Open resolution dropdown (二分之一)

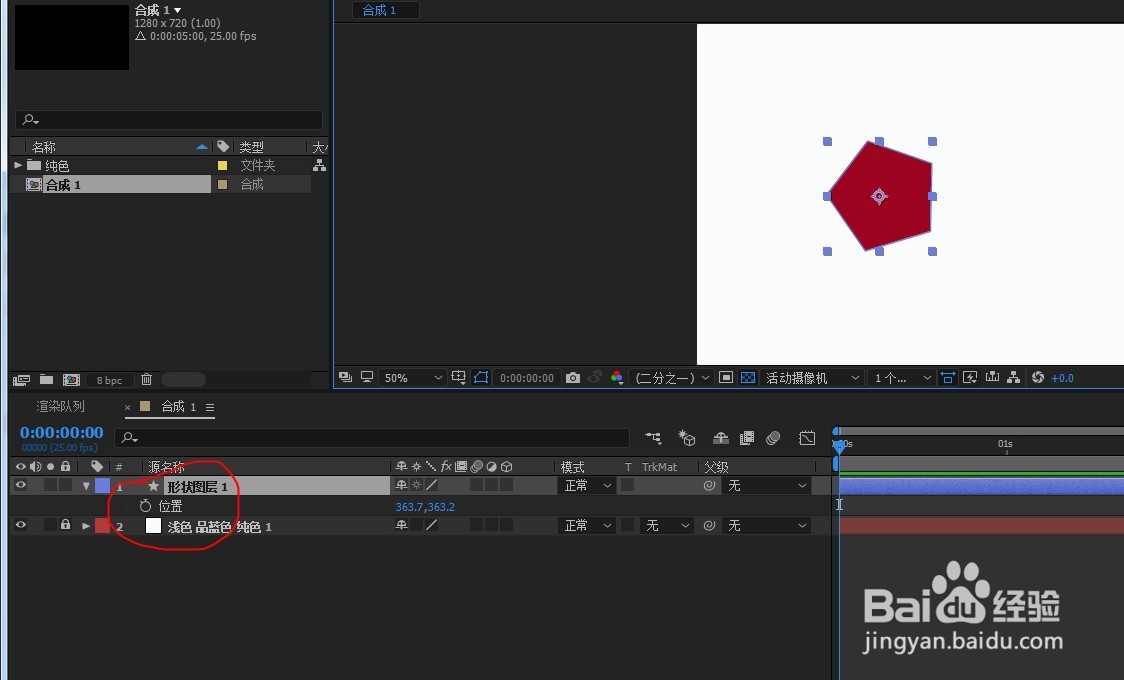672,378
